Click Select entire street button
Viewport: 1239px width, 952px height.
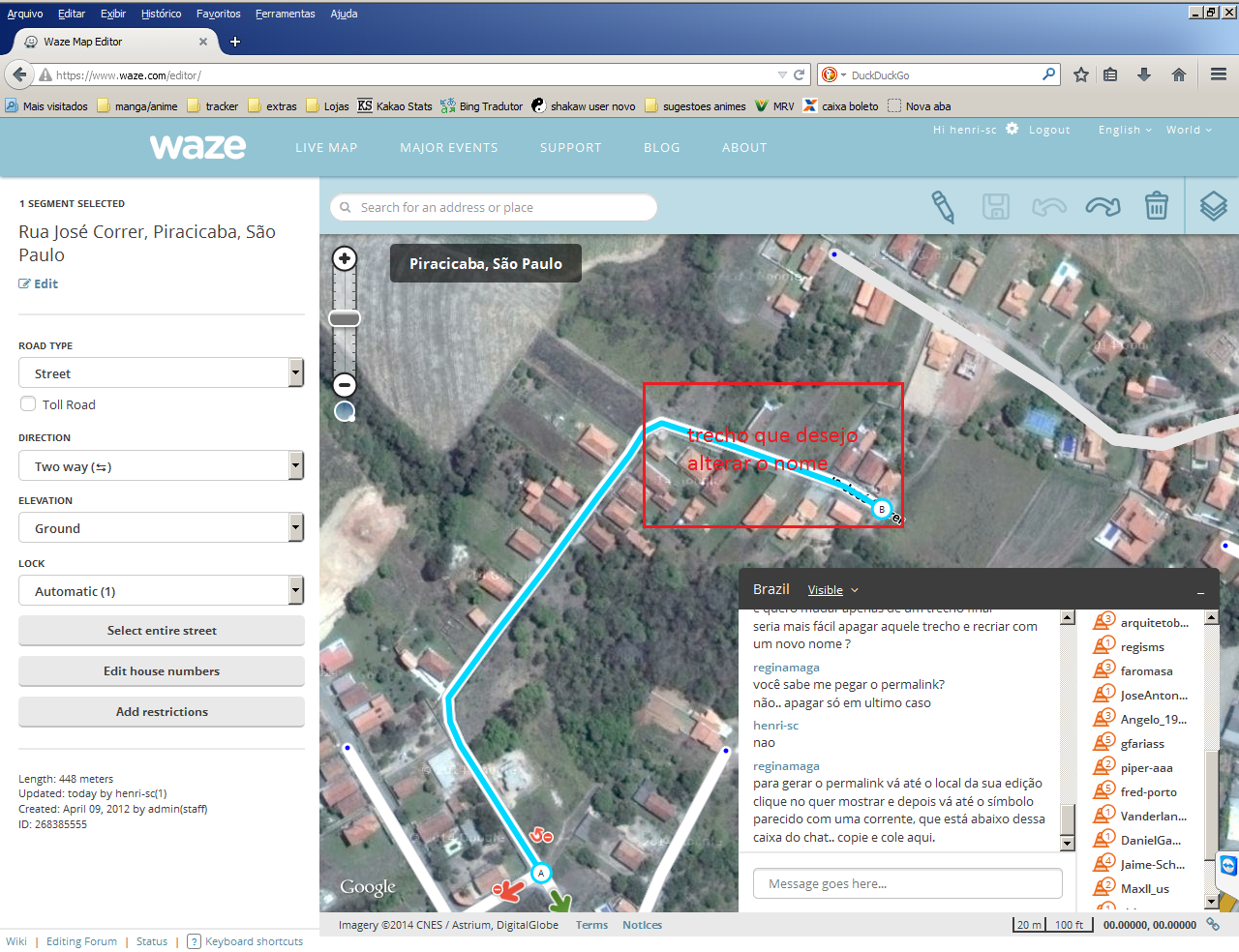click(x=162, y=630)
